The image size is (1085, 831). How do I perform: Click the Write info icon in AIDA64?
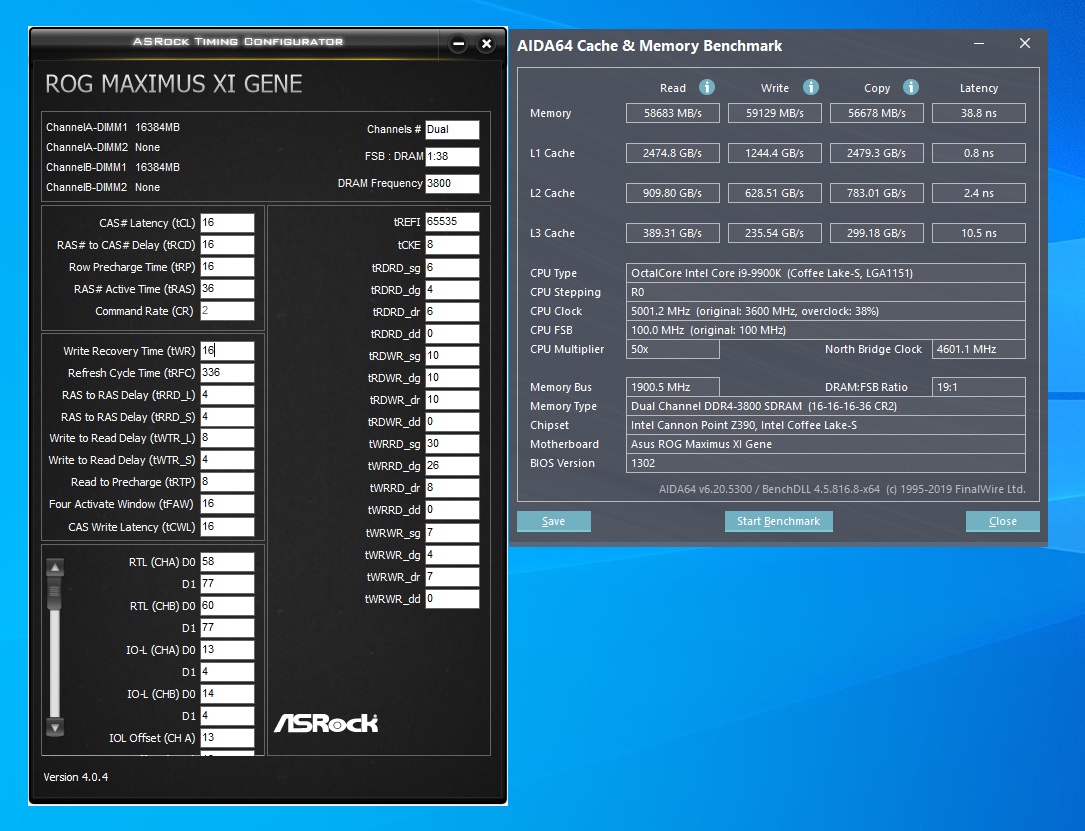tap(810, 87)
